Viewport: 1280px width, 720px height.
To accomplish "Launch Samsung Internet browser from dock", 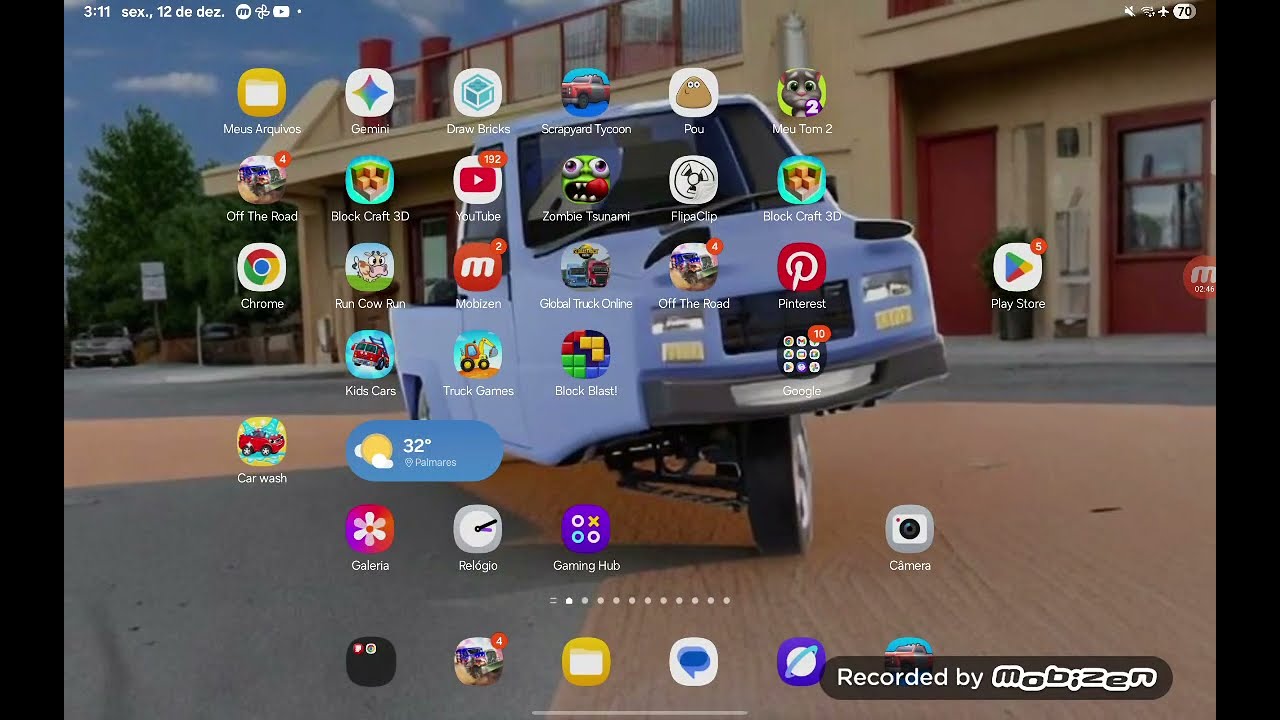I will pyautogui.click(x=802, y=661).
